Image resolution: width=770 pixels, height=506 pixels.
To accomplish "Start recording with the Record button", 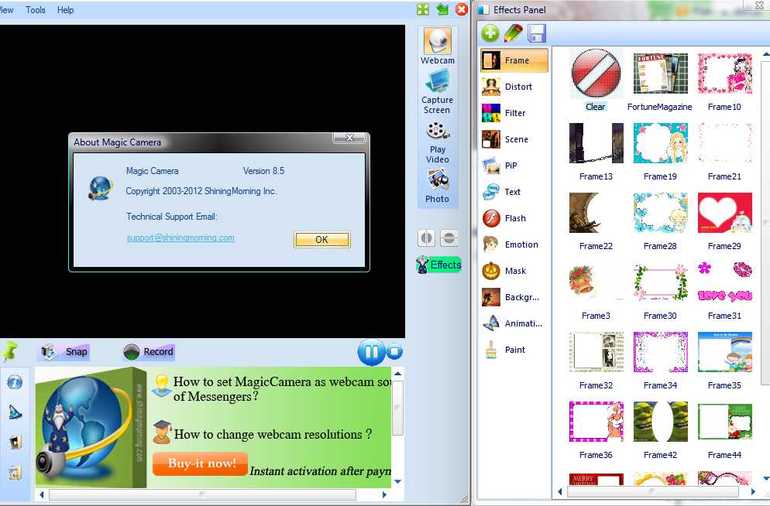I will [x=149, y=352].
